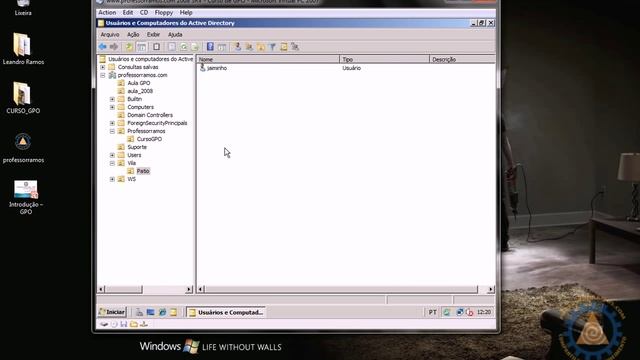This screenshot has width=640, height=360.
Task: Sort by the Tipo column header
Action: tap(384, 59)
